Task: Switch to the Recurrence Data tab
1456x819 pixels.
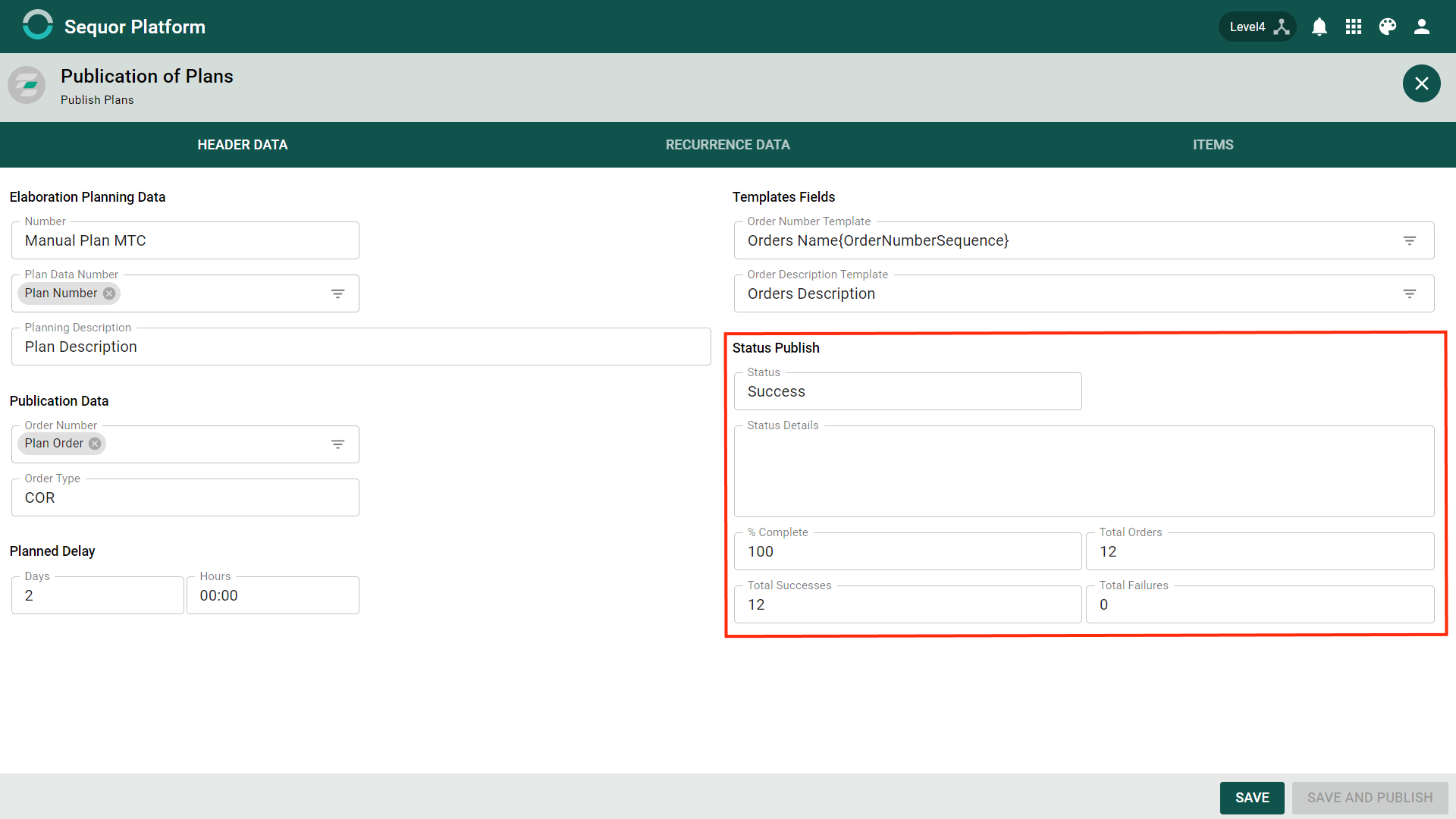Action: coord(728,145)
